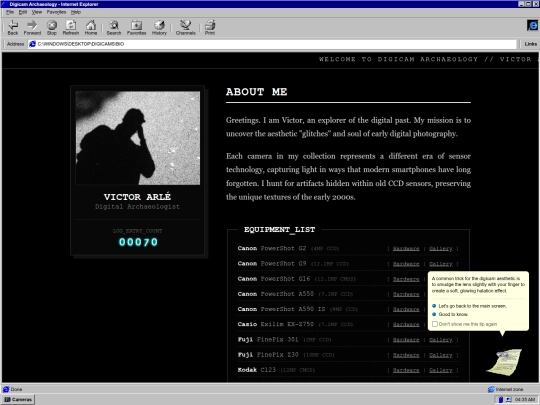Click the Forward arrow toolbar icon
Screen dimensions: 540x405
pos(32,28)
